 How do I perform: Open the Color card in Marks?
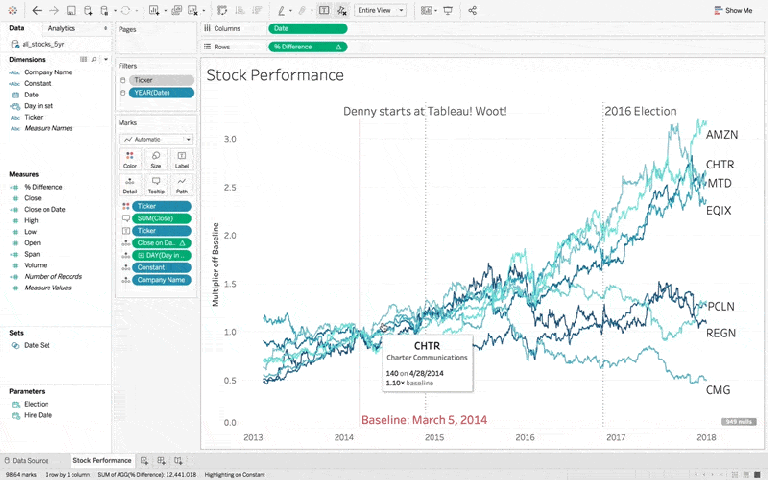[x=130, y=159]
